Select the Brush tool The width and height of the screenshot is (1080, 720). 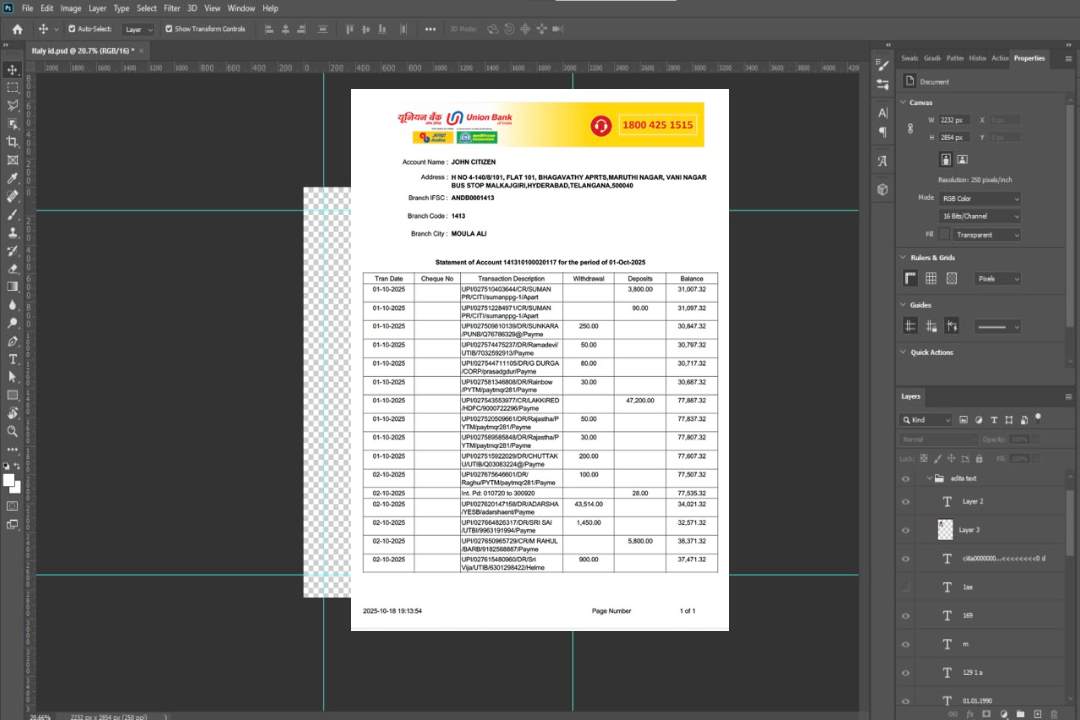[x=12, y=214]
